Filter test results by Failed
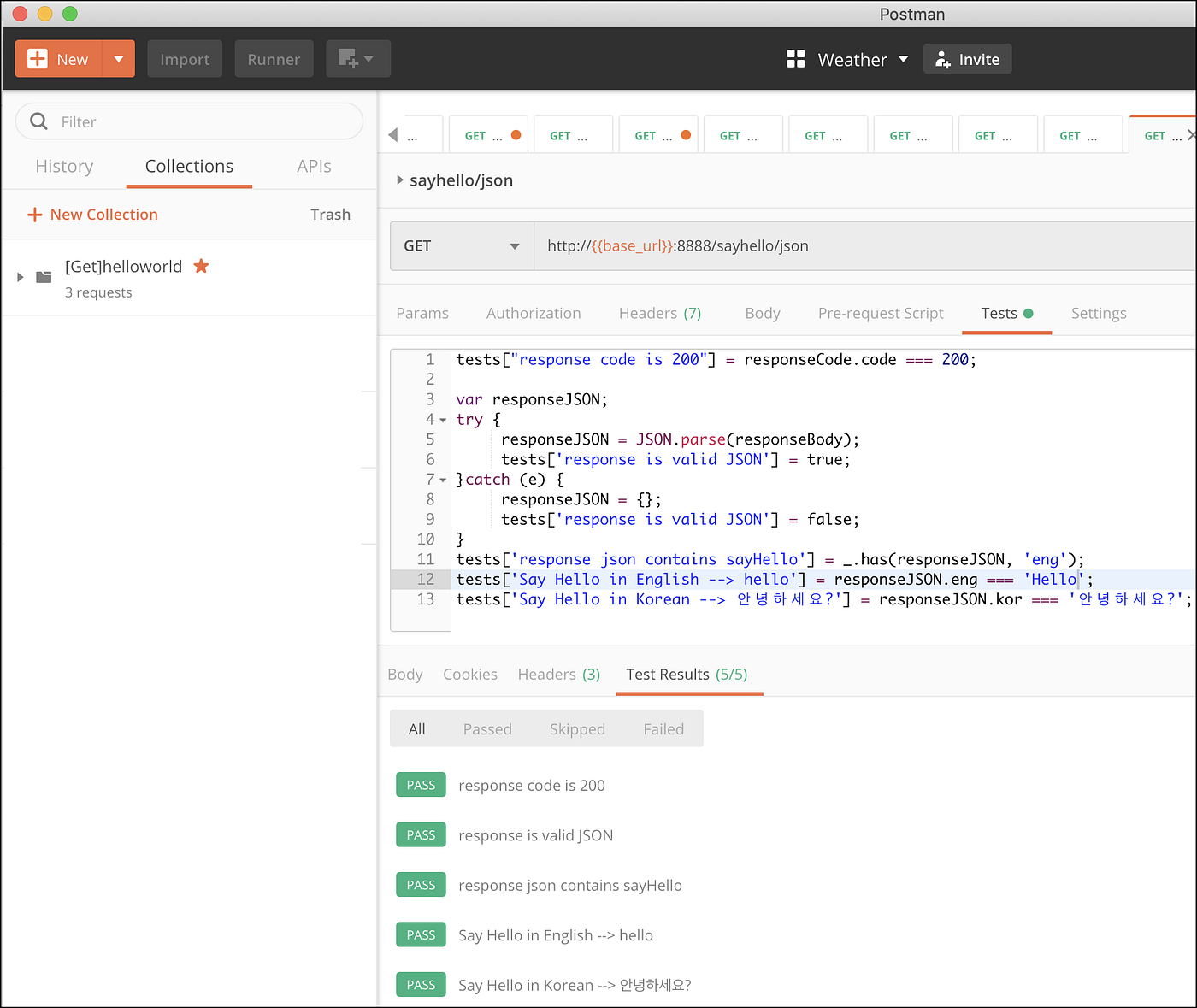 coord(663,728)
